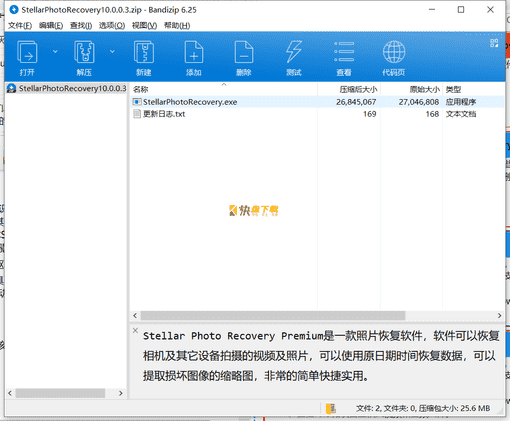This screenshot has width=510, height=421.
Task: Click folder tree scrollbar left arrow
Action: click(10, 393)
